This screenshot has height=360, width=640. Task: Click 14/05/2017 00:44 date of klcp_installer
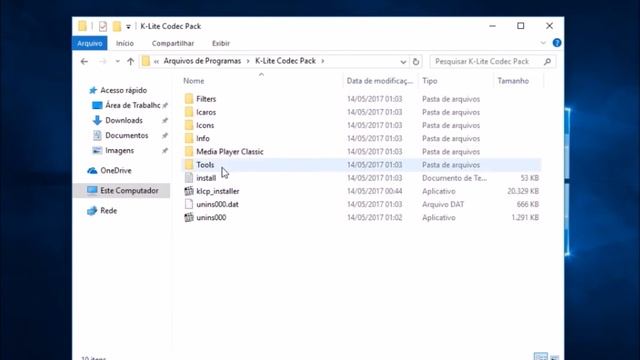pos(375,191)
